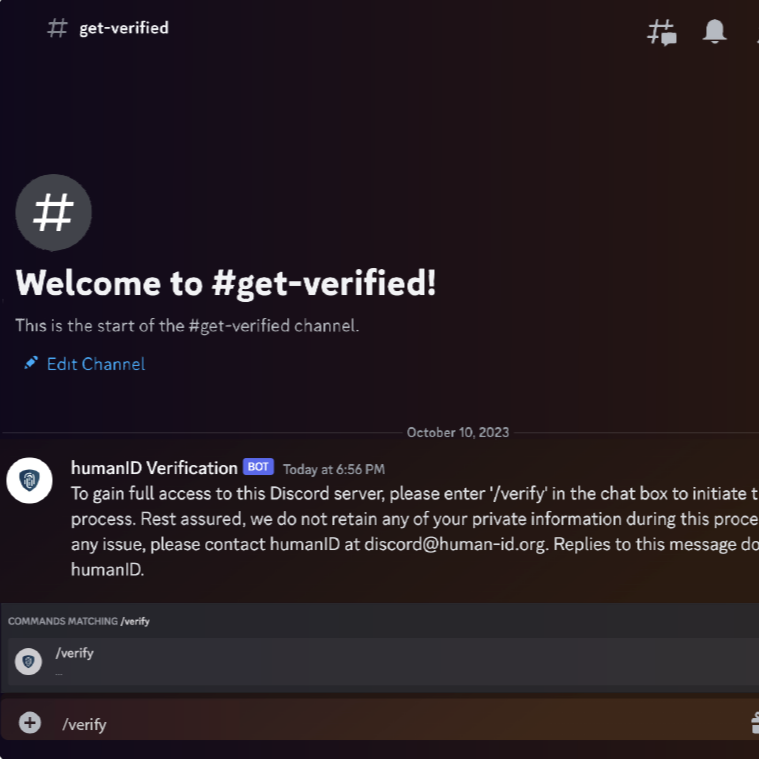Click the large circular hash channel icon
Screen dimensions: 759x759
53,213
